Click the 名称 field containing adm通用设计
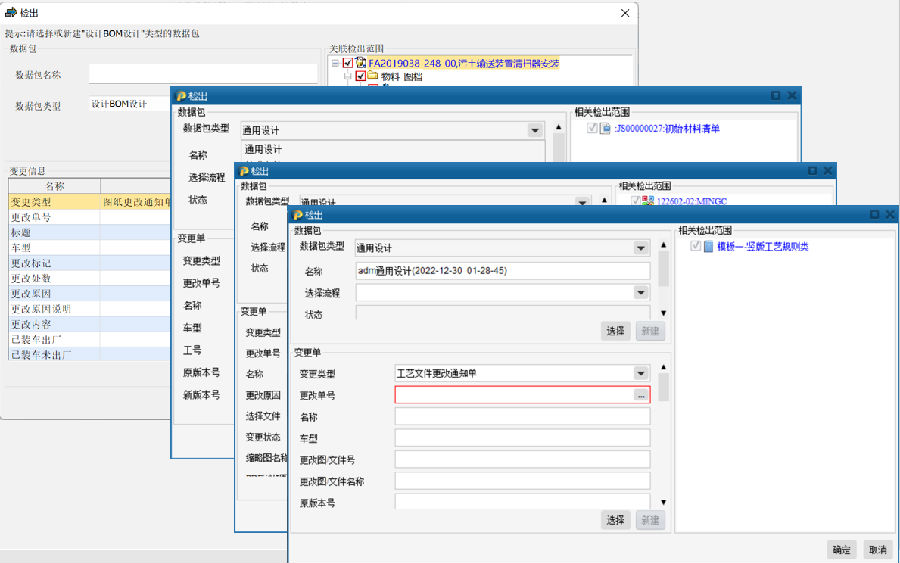Screen dimensions: 900x563 pos(502,271)
